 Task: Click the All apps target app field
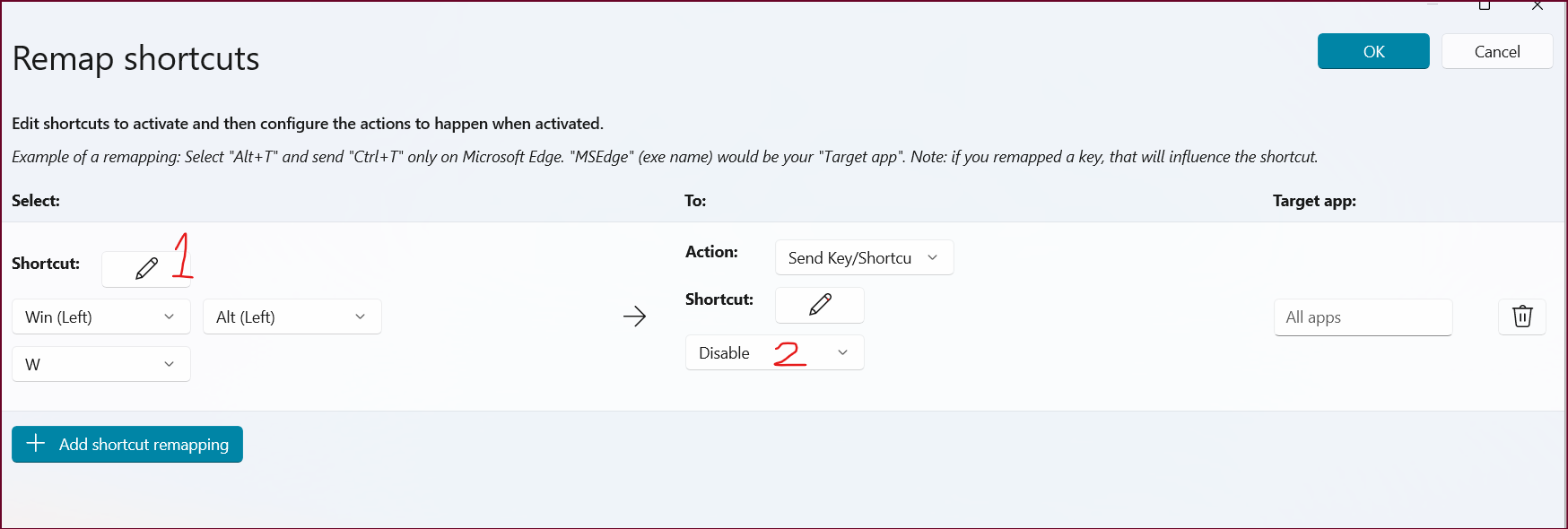[1363, 317]
